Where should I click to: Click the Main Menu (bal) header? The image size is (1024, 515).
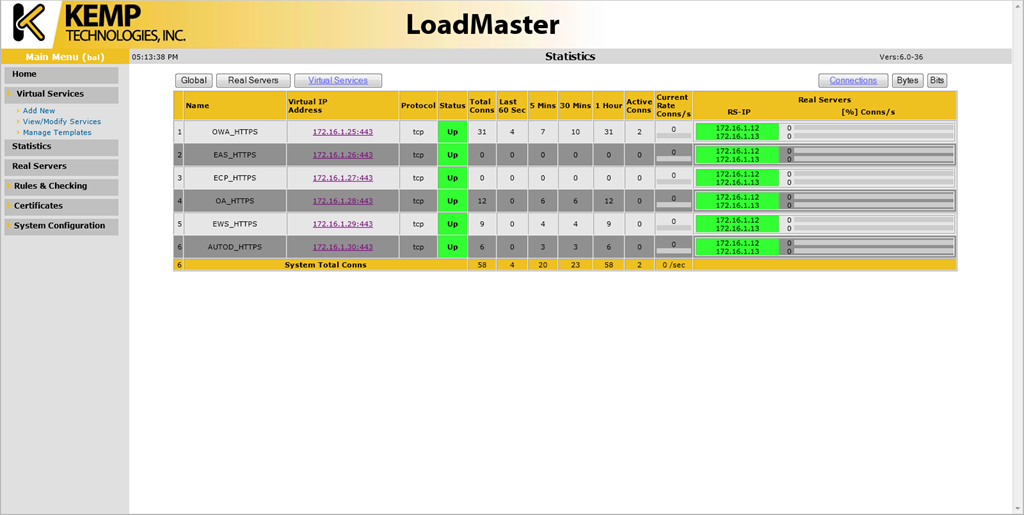click(65, 57)
